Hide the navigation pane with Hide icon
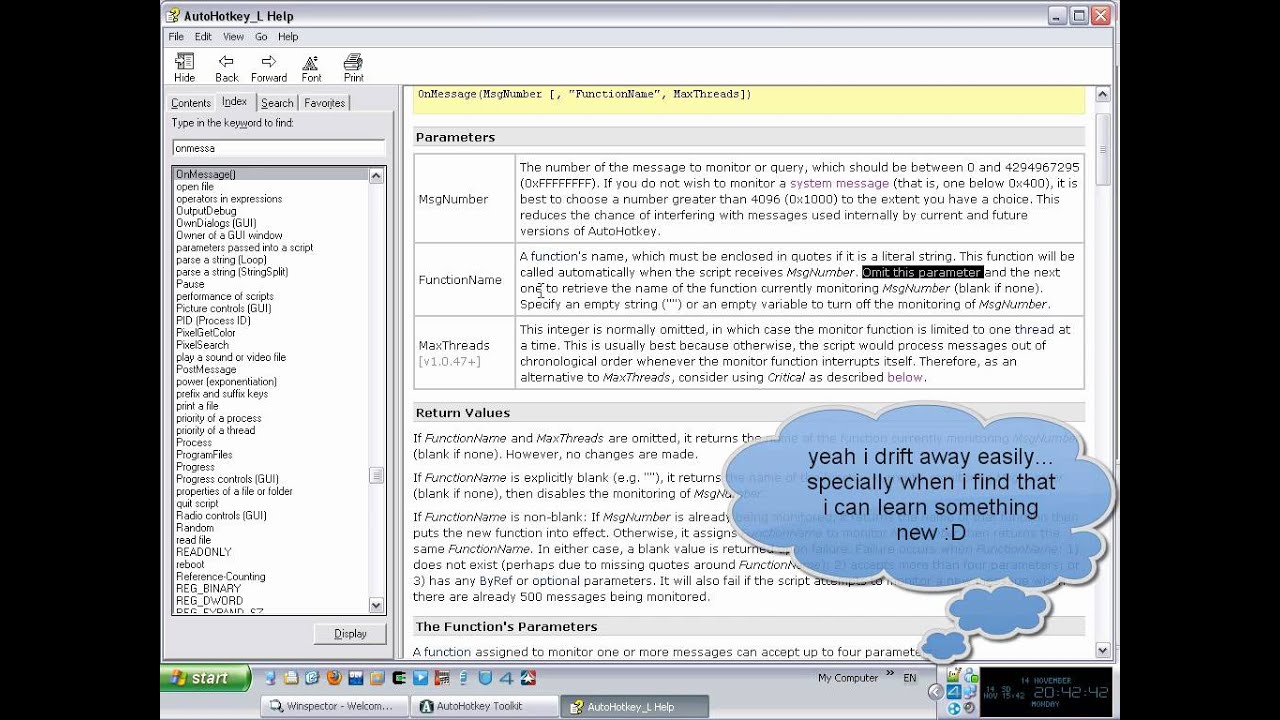The height and width of the screenshot is (720, 1280). [x=185, y=68]
